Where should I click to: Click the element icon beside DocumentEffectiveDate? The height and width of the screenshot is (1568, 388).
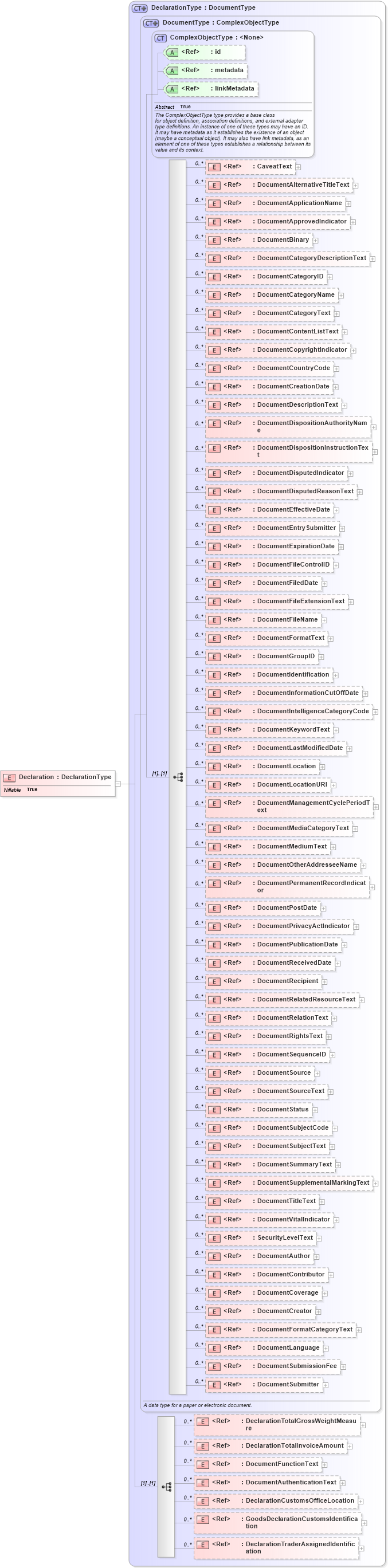click(214, 510)
